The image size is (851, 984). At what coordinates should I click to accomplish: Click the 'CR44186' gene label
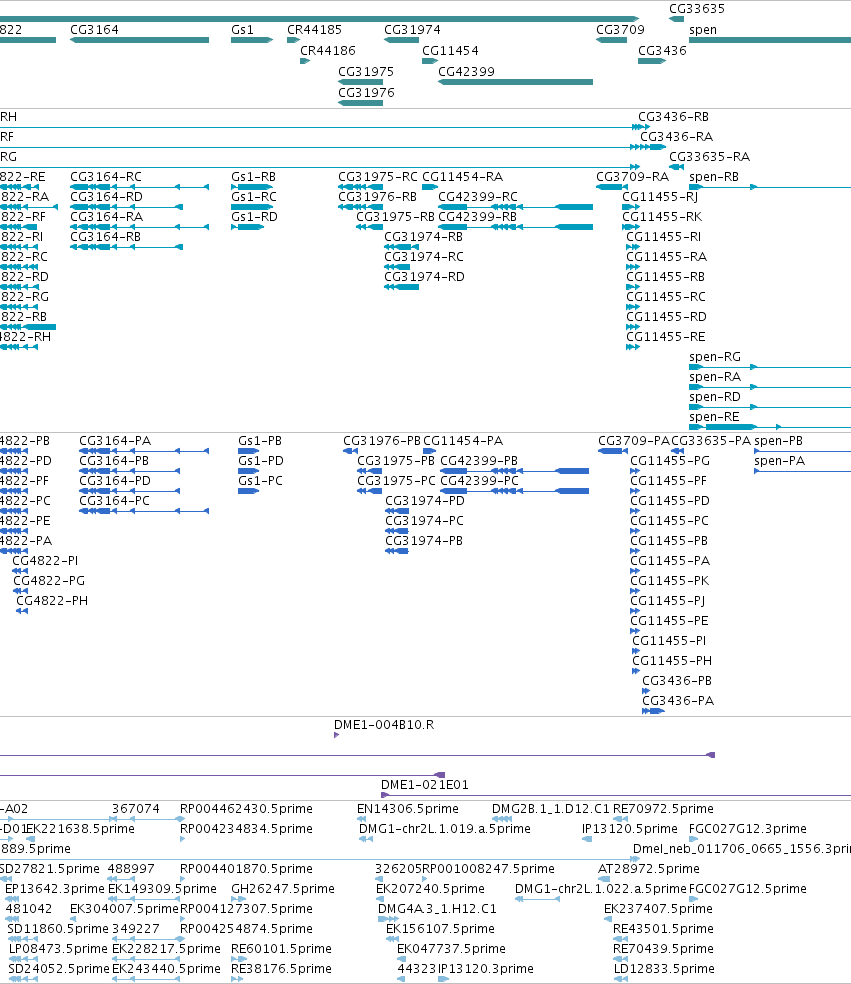[x=328, y=51]
